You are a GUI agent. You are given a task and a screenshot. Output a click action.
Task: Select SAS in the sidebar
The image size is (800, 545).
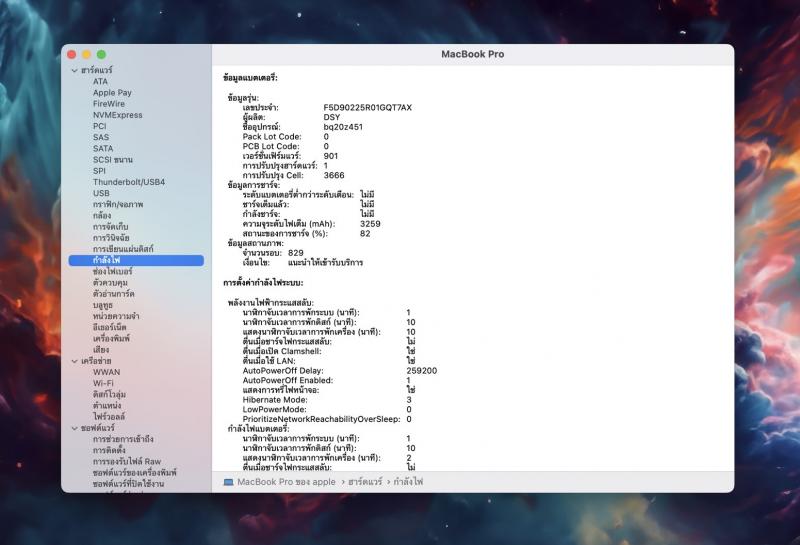tap(101, 137)
